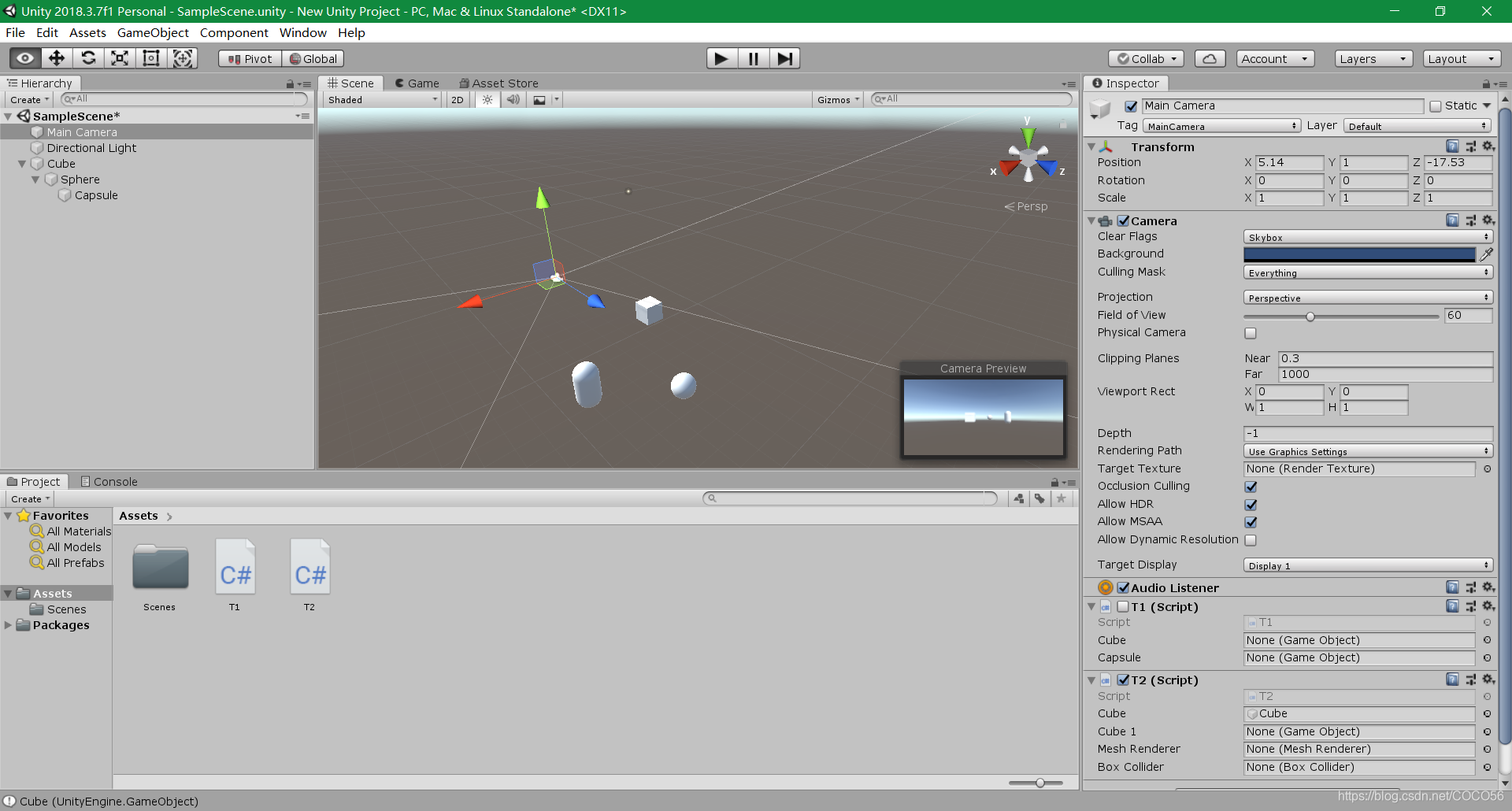
Task: Open the Component menu
Action: coord(234,33)
